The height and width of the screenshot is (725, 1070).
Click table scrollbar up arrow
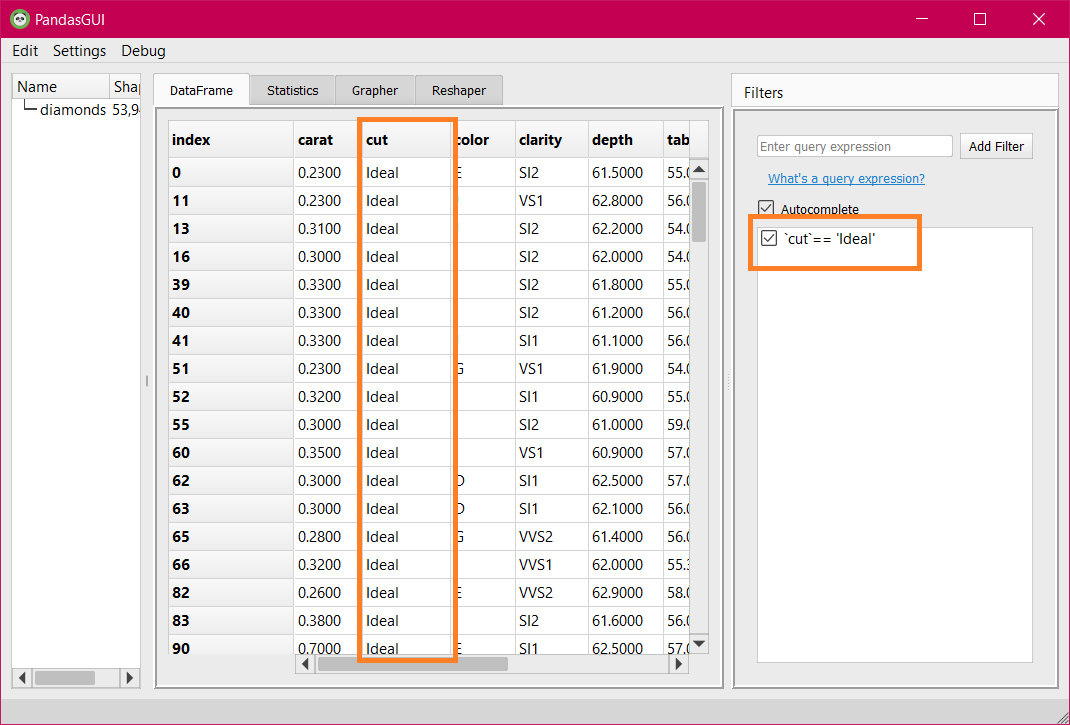click(699, 168)
